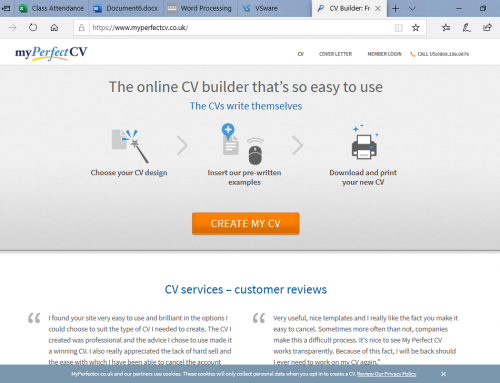Open the favorites hub icon

pos(446,28)
